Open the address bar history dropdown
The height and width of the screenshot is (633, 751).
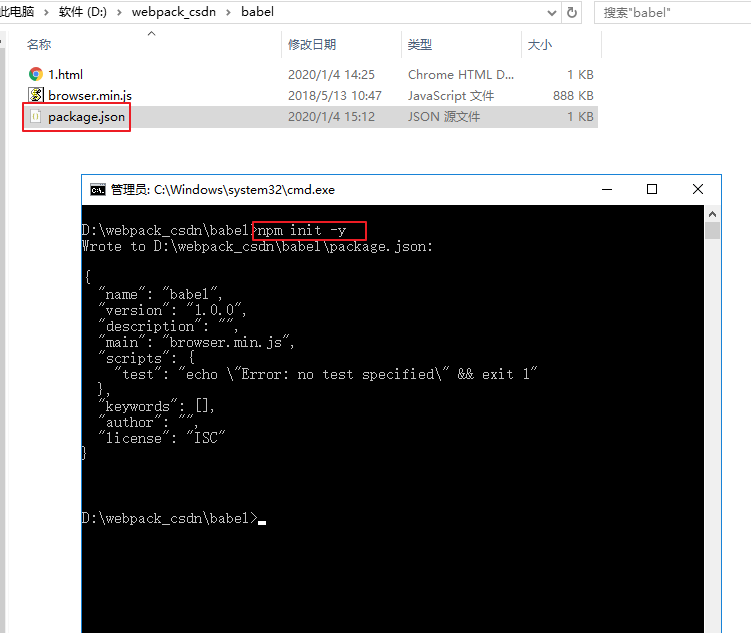coord(552,13)
